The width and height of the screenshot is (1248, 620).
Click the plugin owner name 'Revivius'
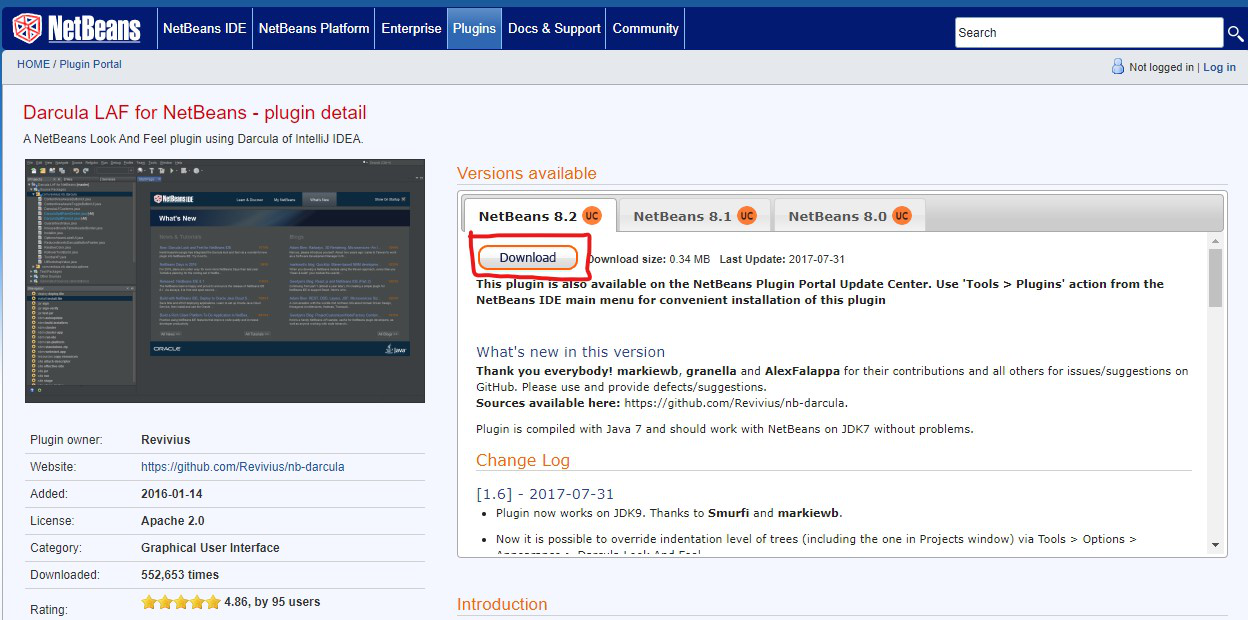tap(166, 439)
